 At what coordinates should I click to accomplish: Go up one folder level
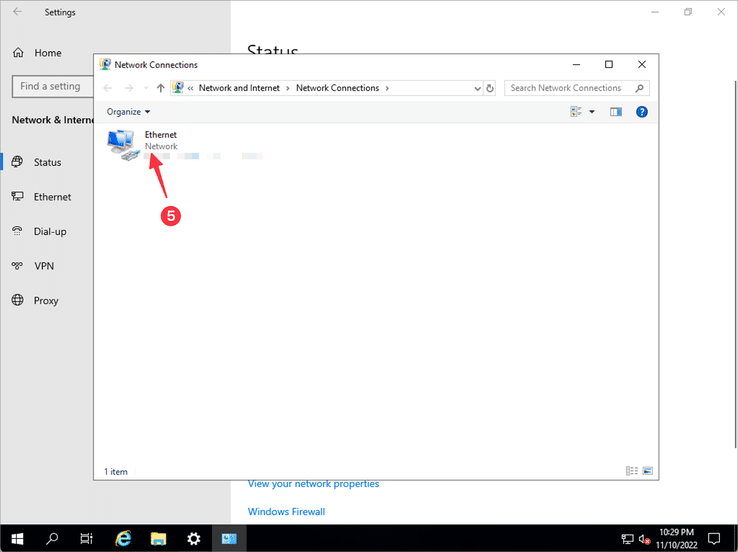161,88
